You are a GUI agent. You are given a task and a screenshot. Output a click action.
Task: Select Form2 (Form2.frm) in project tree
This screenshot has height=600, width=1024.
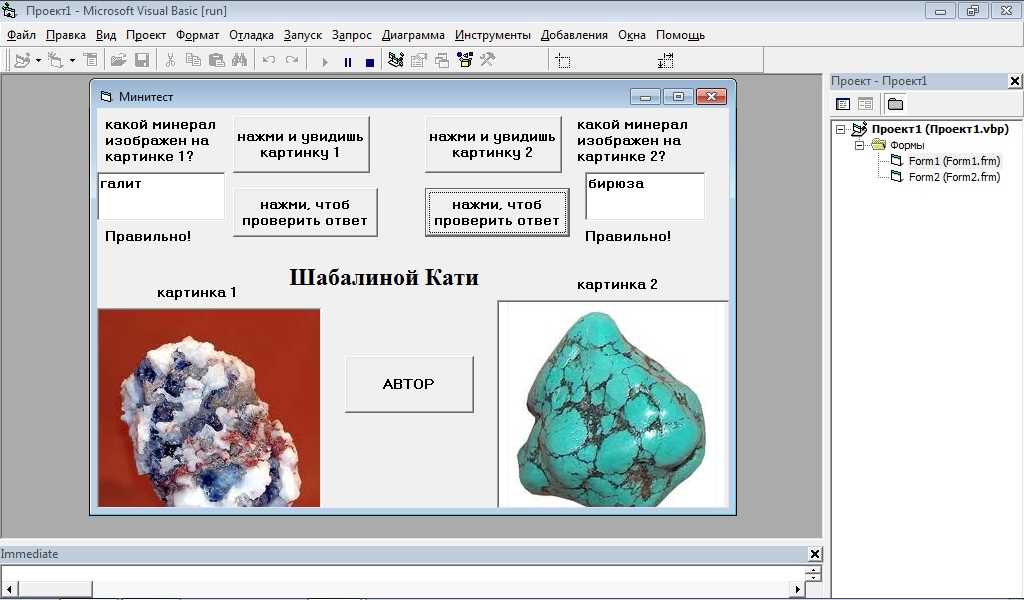(953, 177)
